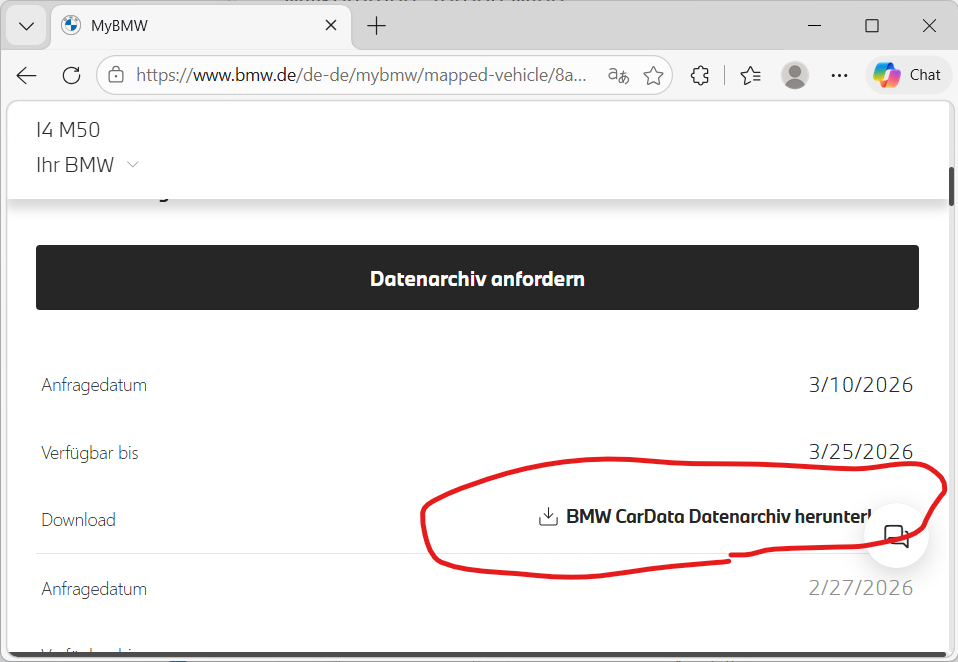958x662 pixels.
Task: Click the translate page icon
Action: tap(617, 75)
